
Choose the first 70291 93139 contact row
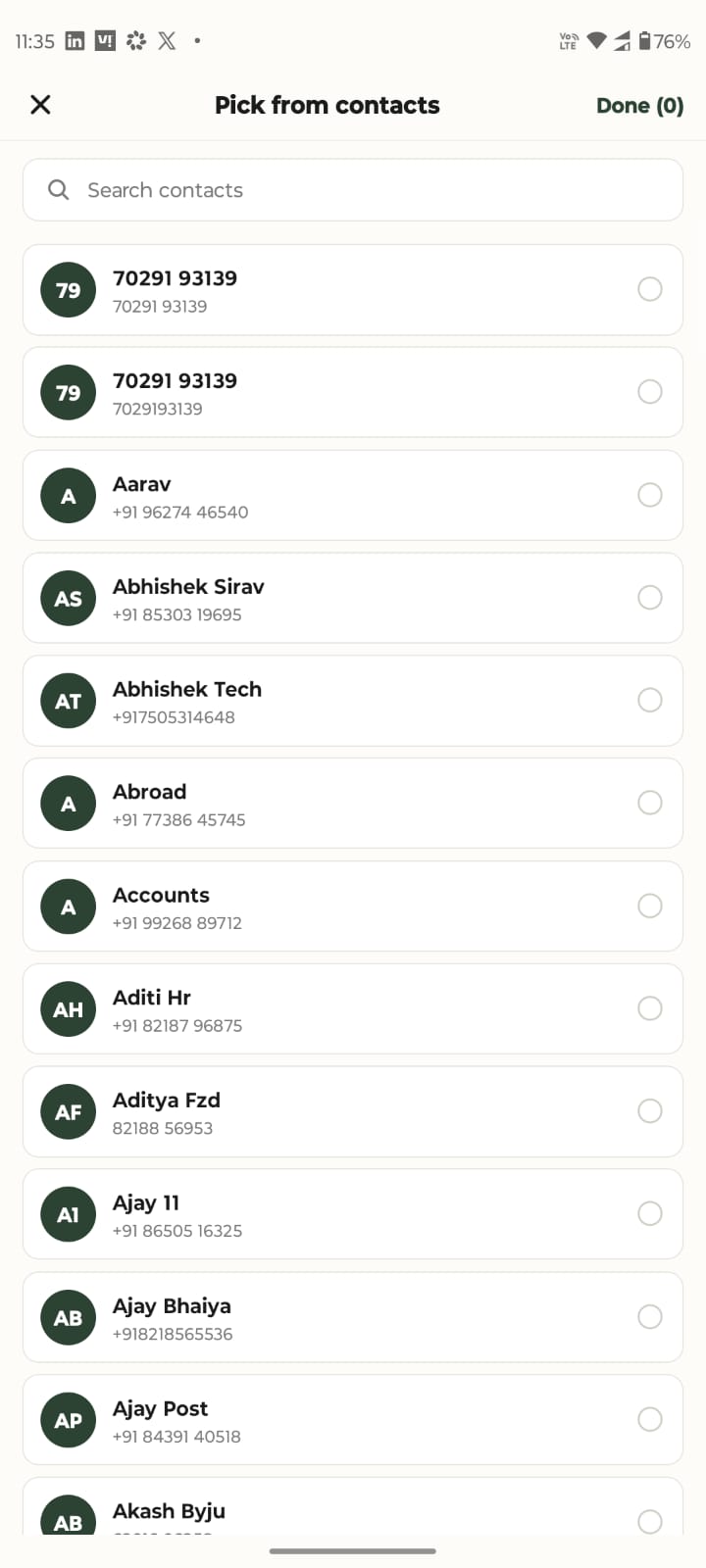click(353, 290)
